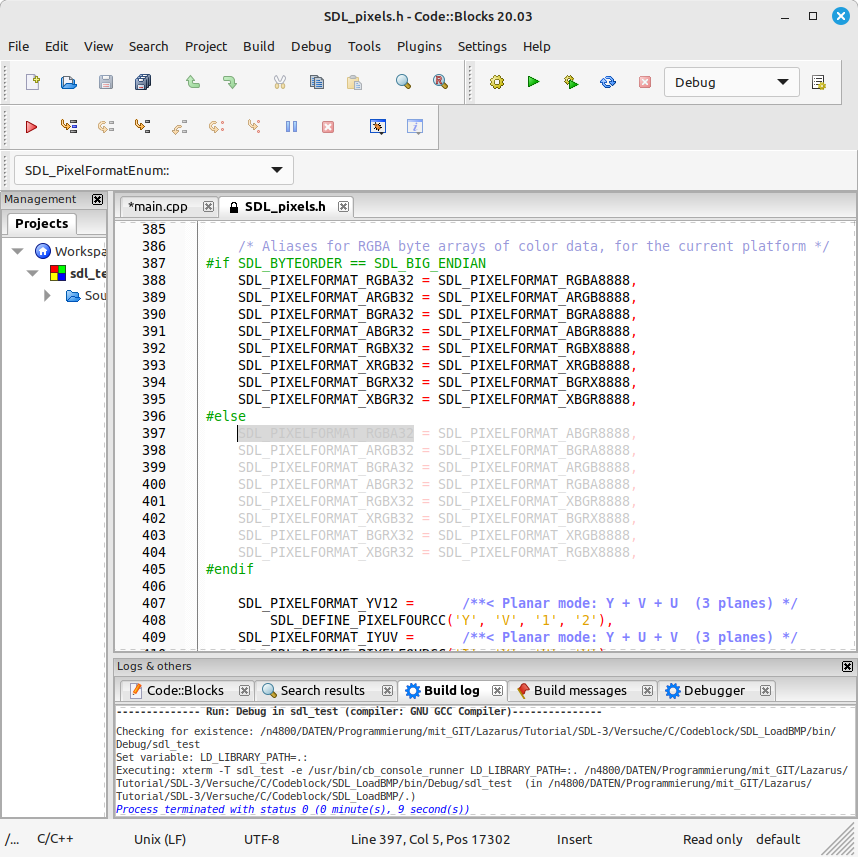Image resolution: width=858 pixels, height=857 pixels.
Task: Click the Cut scissors icon
Action: tap(280, 82)
